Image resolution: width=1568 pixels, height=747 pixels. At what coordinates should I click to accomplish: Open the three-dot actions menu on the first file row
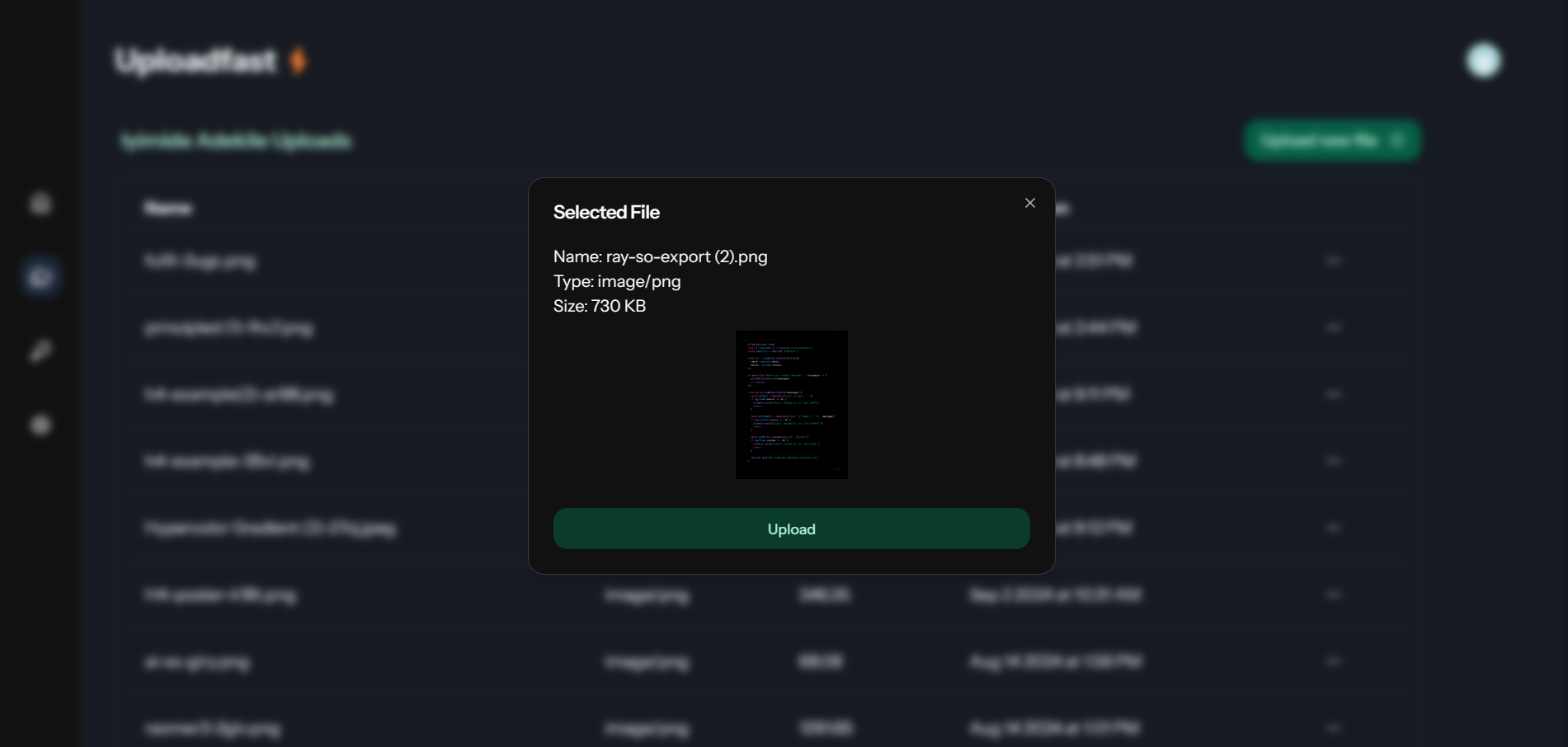pos(1335,261)
